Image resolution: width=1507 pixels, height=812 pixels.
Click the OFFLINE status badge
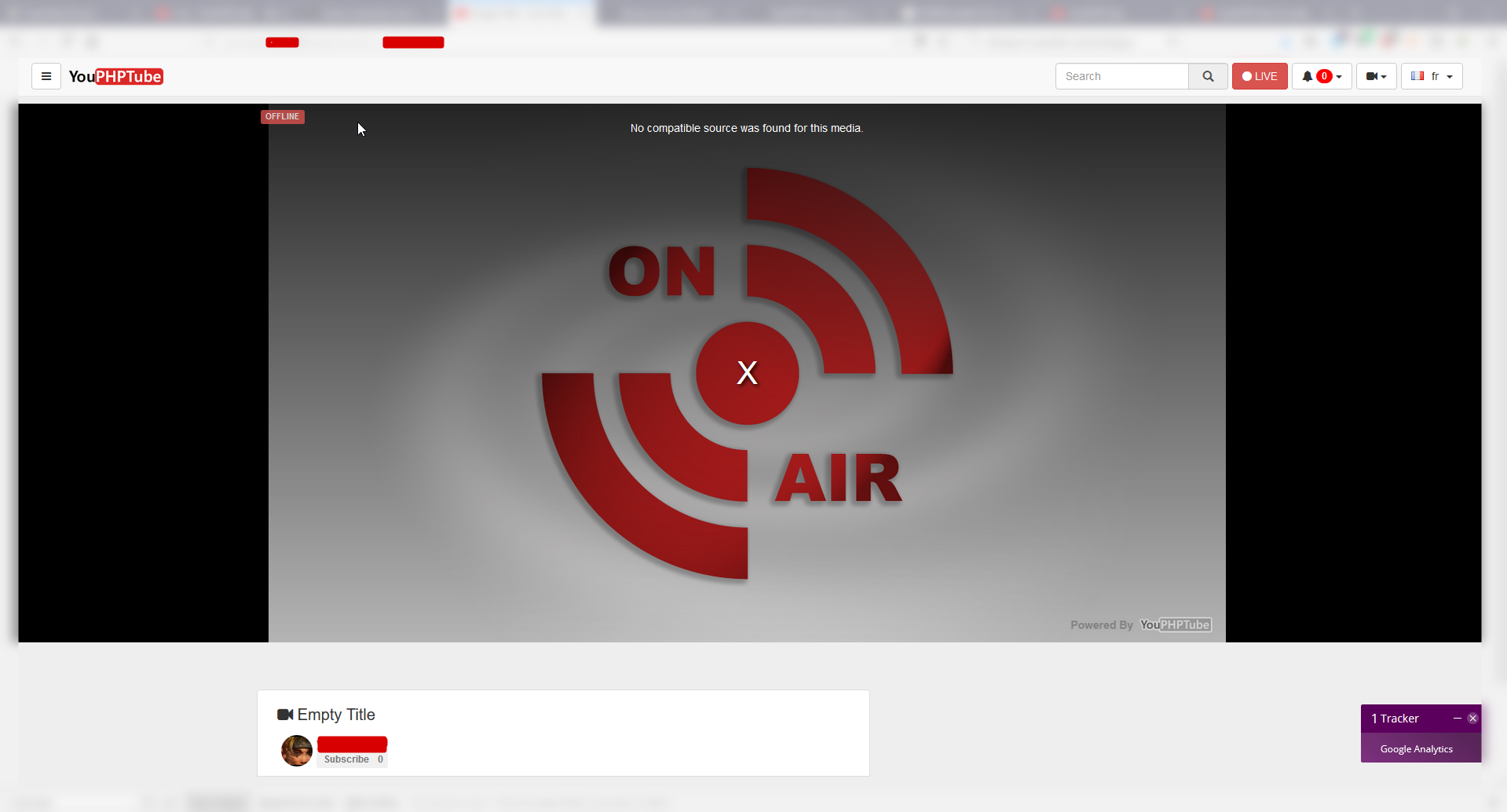tap(283, 116)
